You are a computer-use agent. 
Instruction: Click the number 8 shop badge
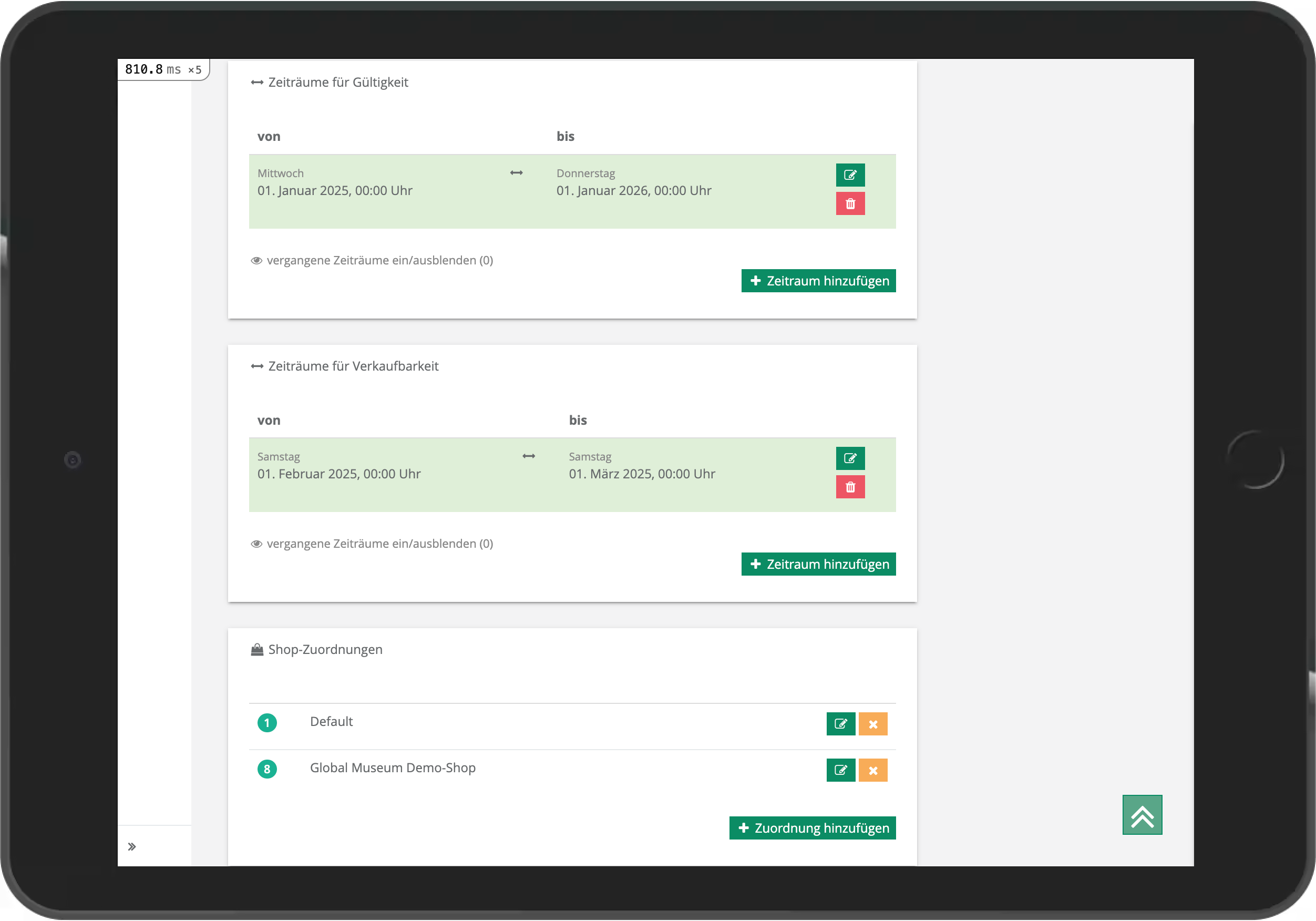coord(267,769)
